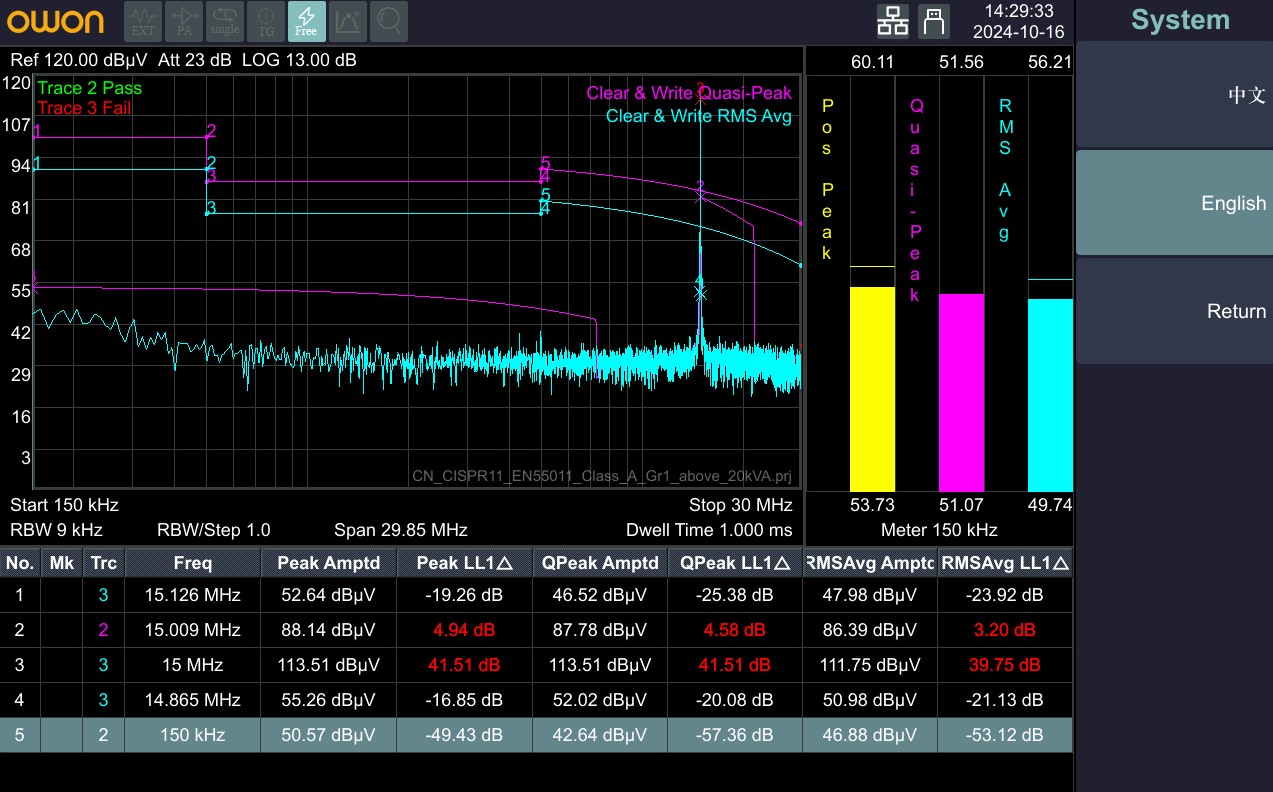Image resolution: width=1273 pixels, height=792 pixels.
Task: Toggle the TG tracking generator icon
Action: click(x=266, y=21)
